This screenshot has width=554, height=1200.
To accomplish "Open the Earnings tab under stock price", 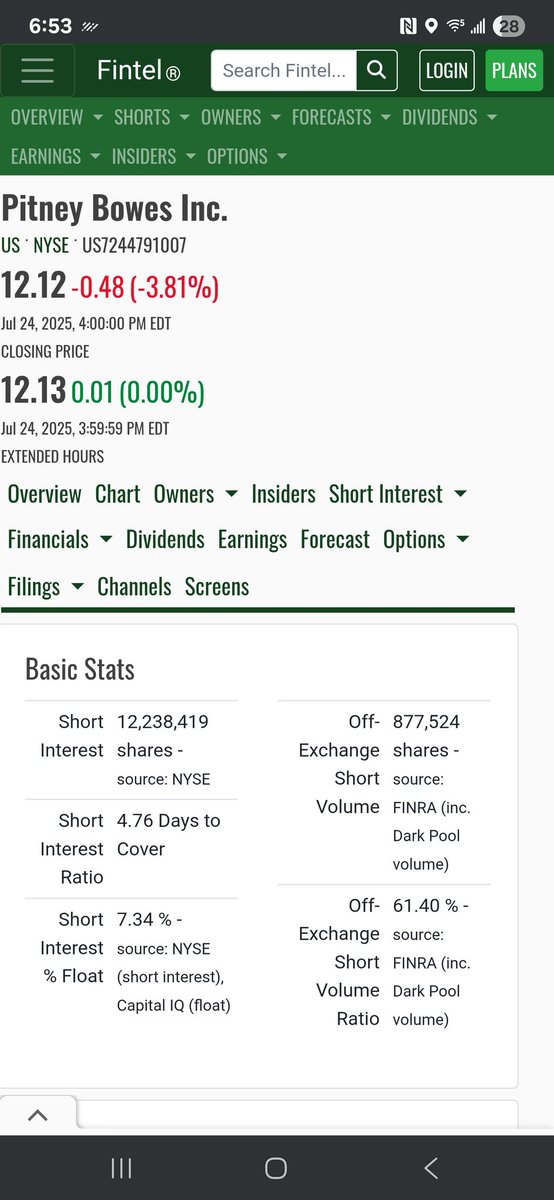I will click(x=252, y=539).
